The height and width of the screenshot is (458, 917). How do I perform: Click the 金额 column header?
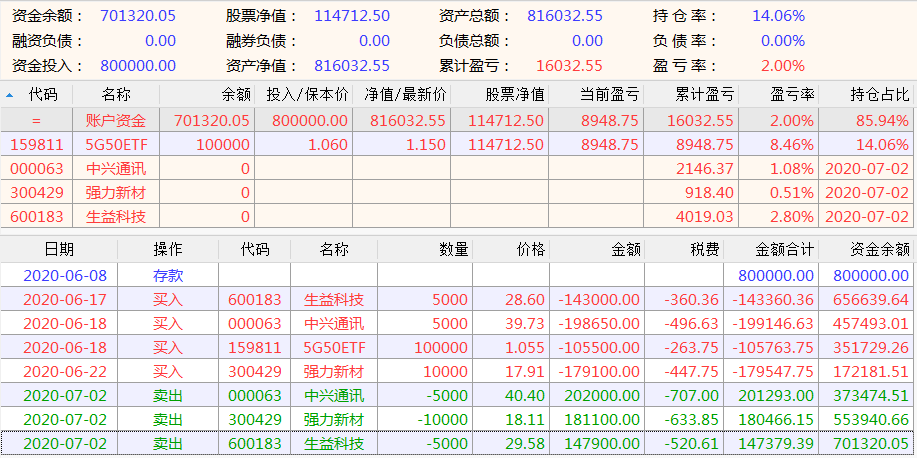pyautogui.click(x=625, y=250)
